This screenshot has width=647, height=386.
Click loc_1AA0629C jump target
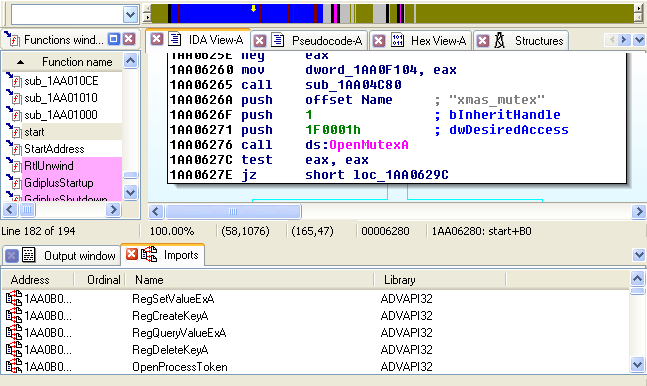coord(401,175)
